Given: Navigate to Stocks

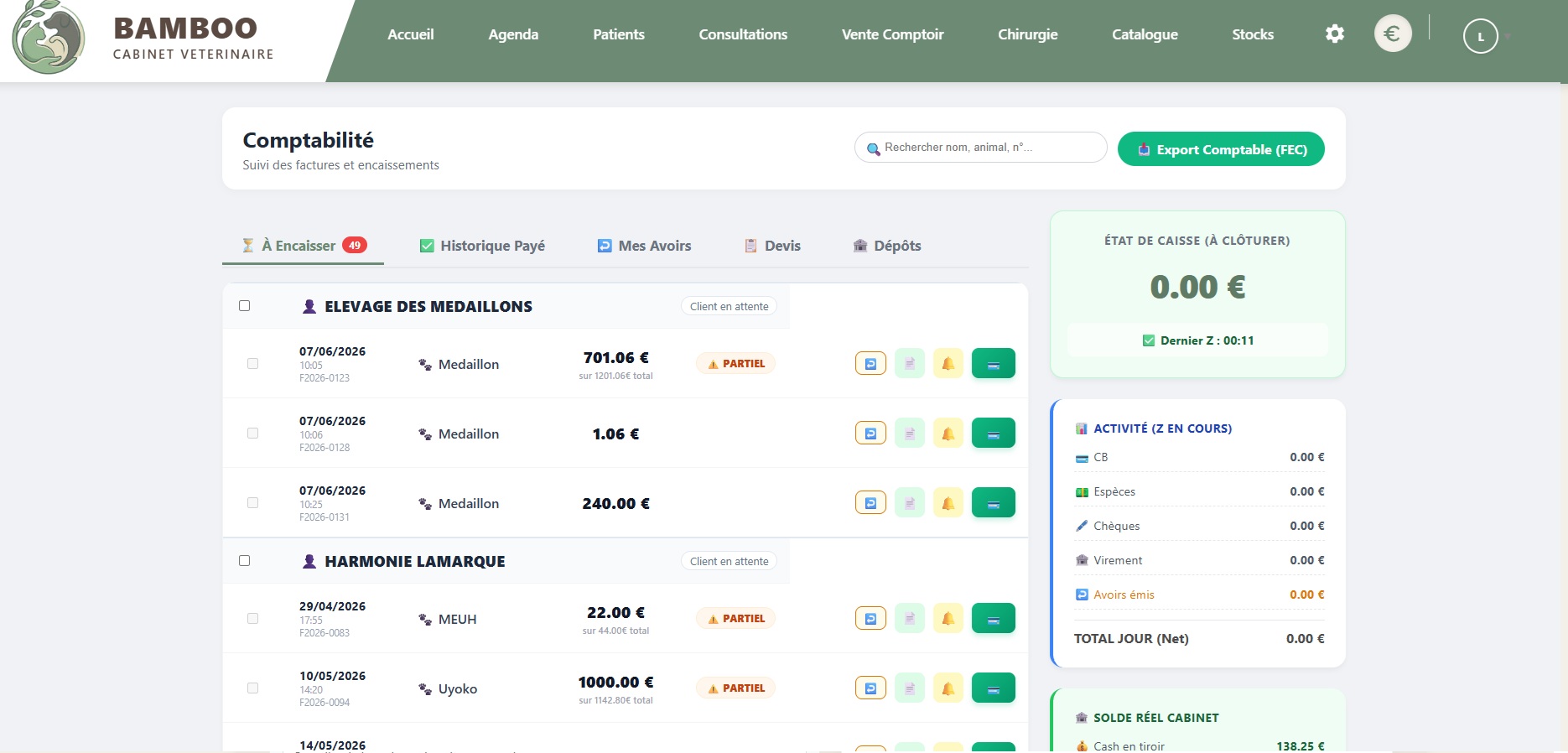Looking at the screenshot, I should pyautogui.click(x=1253, y=34).
